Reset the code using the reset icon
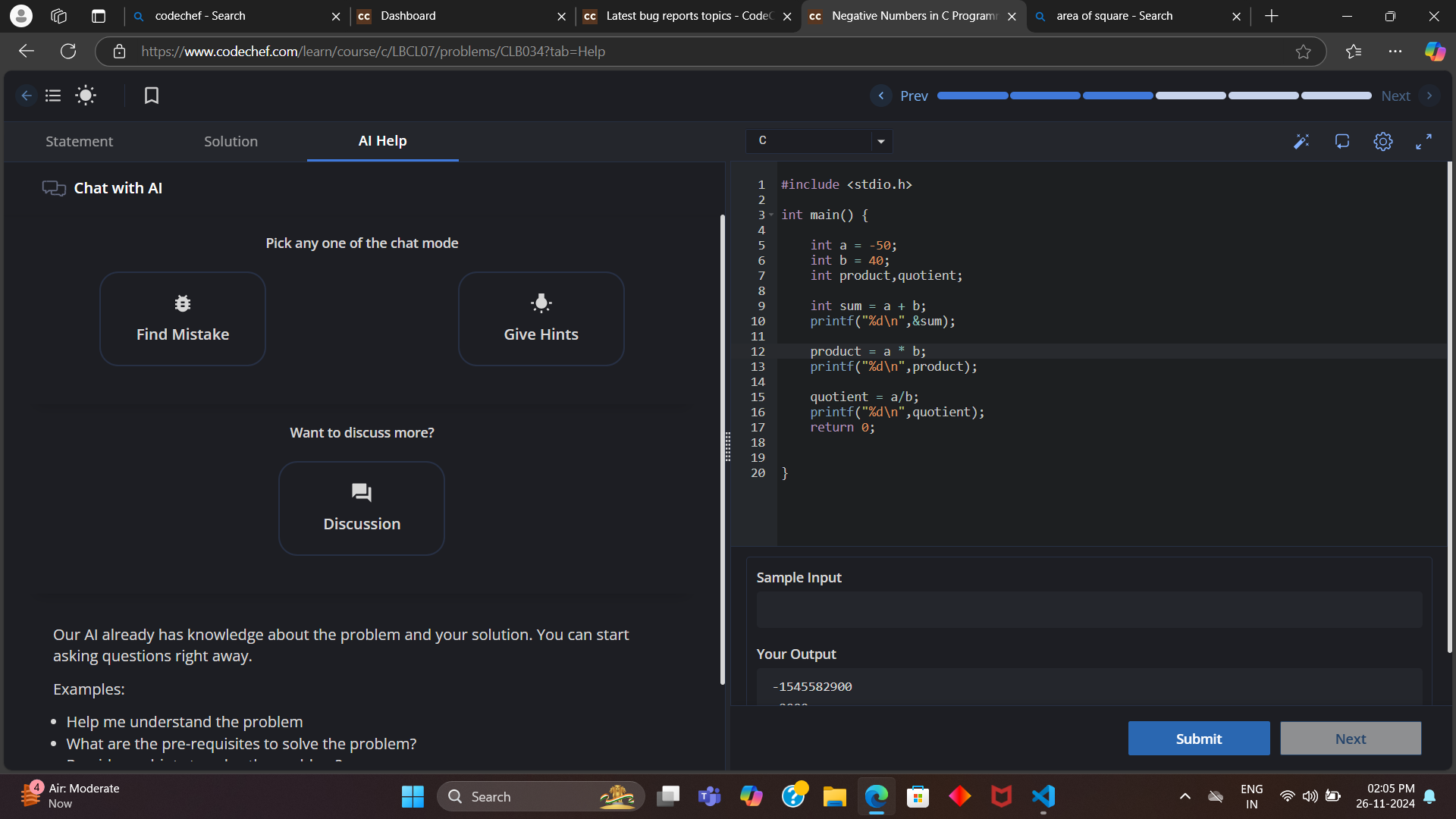This screenshot has width=1456, height=819. pos(1343,141)
